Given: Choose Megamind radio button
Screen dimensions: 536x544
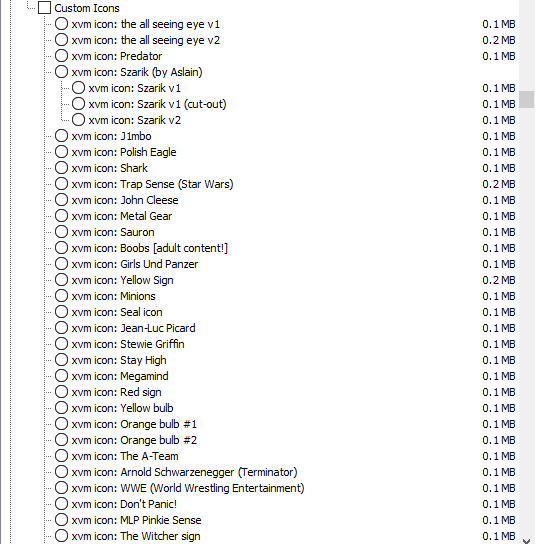Looking at the screenshot, I should tap(61, 376).
